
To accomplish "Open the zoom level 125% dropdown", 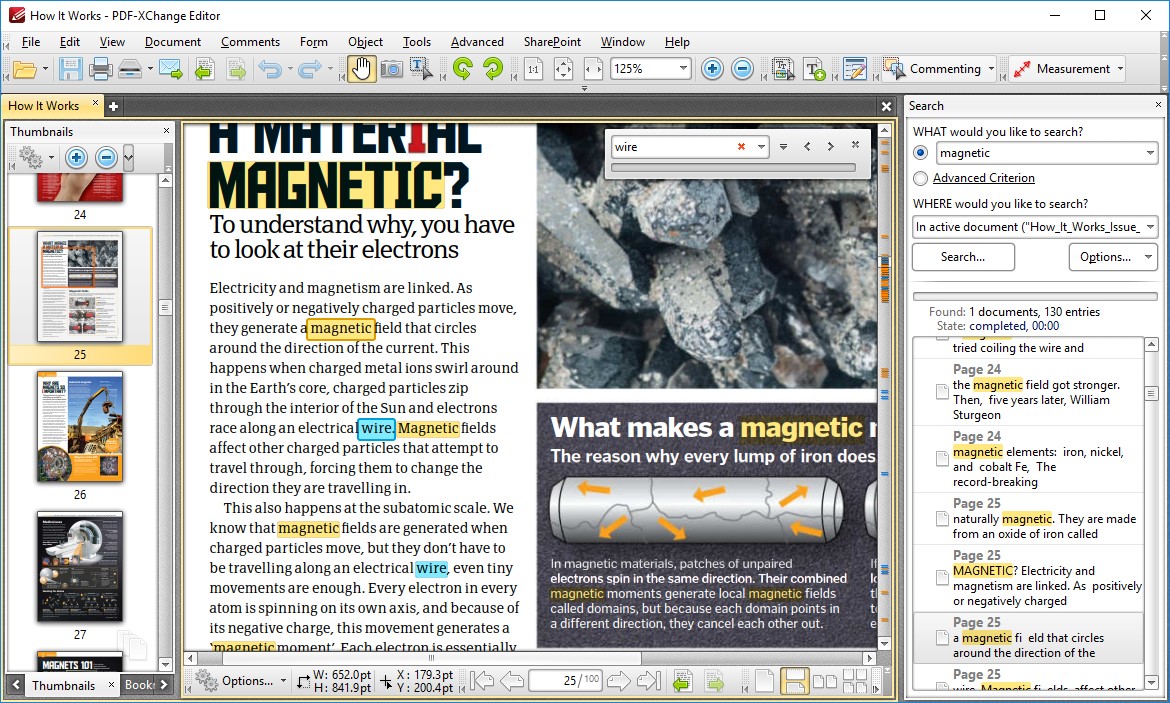I will point(683,69).
